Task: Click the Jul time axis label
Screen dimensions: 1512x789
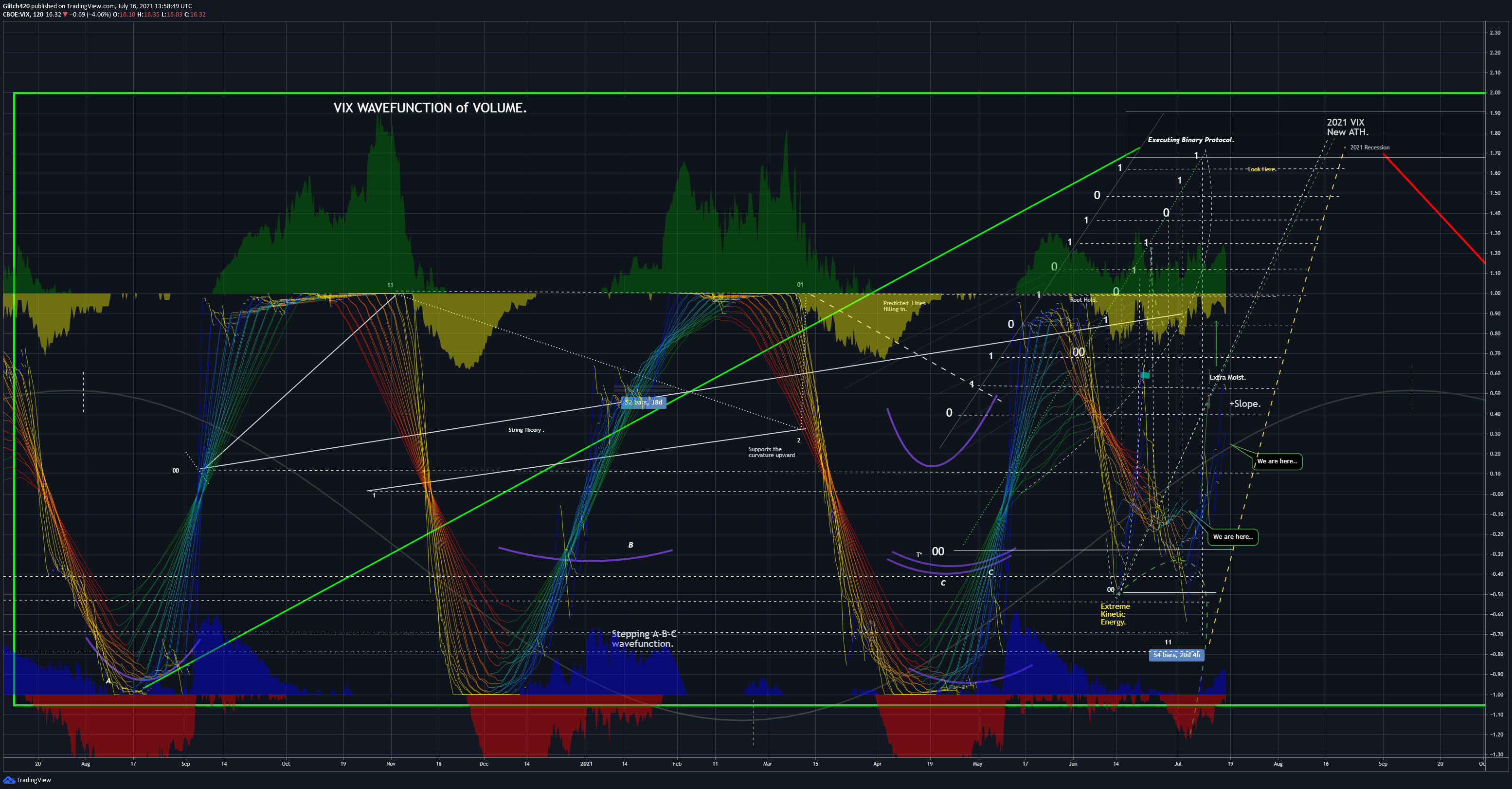Action: click(x=1177, y=764)
